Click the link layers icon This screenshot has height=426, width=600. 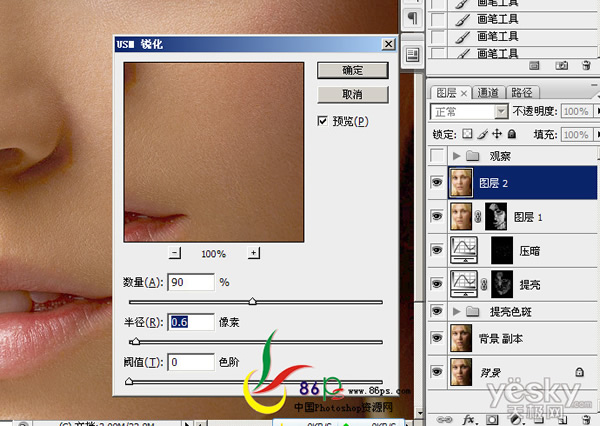coord(444,419)
